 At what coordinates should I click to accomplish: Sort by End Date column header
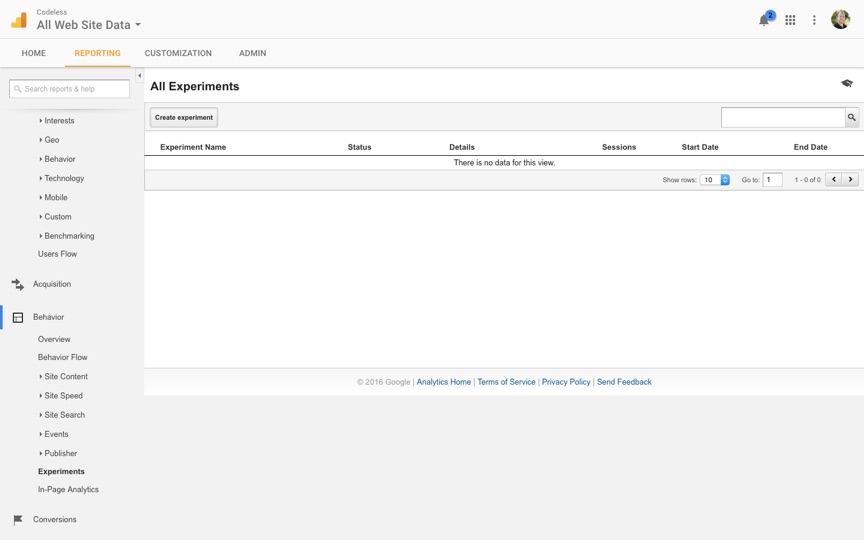(x=811, y=147)
